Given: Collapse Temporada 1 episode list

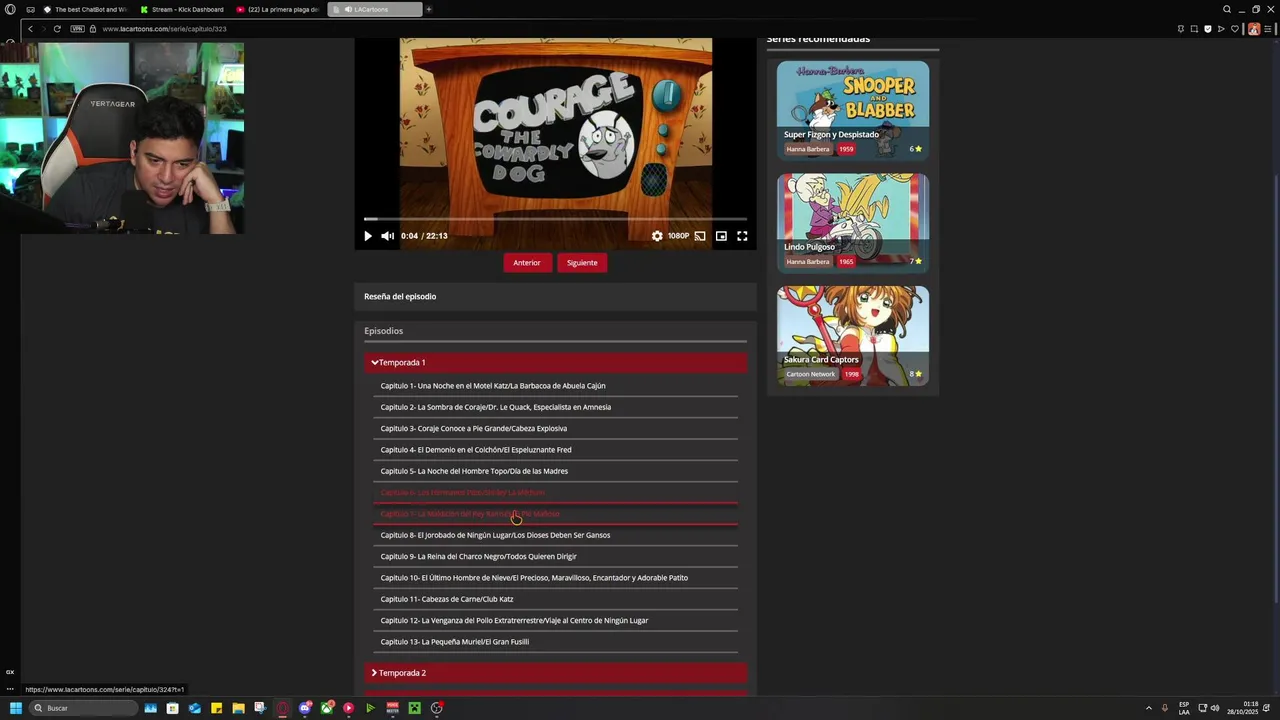Looking at the screenshot, I should coord(555,362).
